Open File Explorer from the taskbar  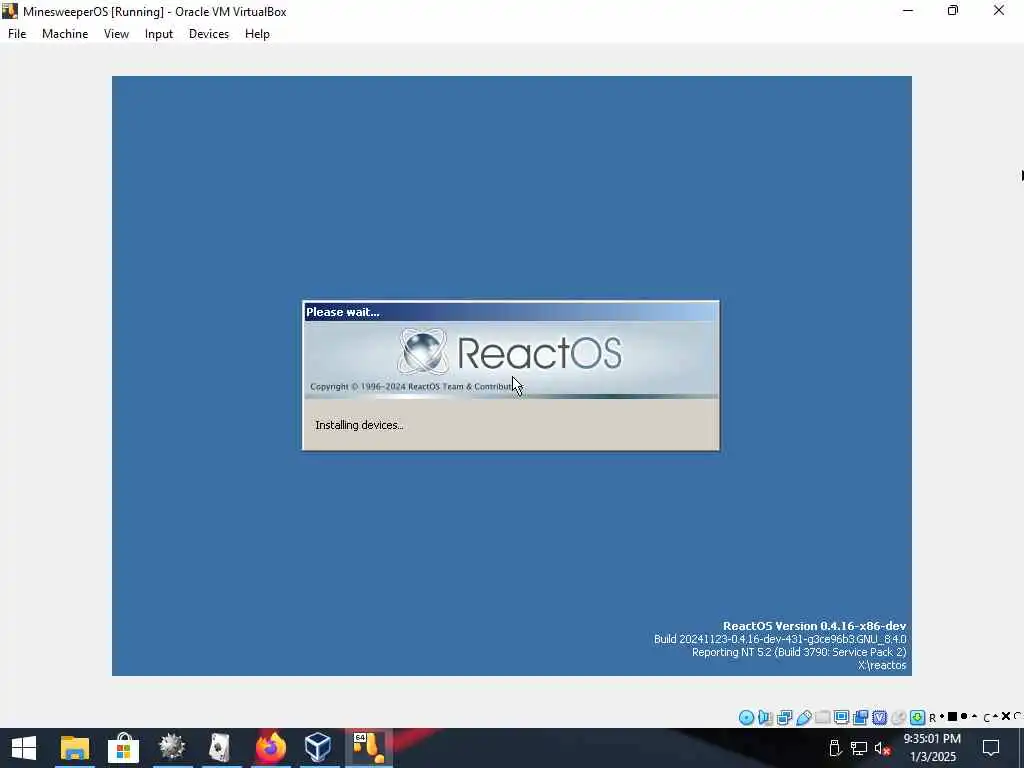74,748
